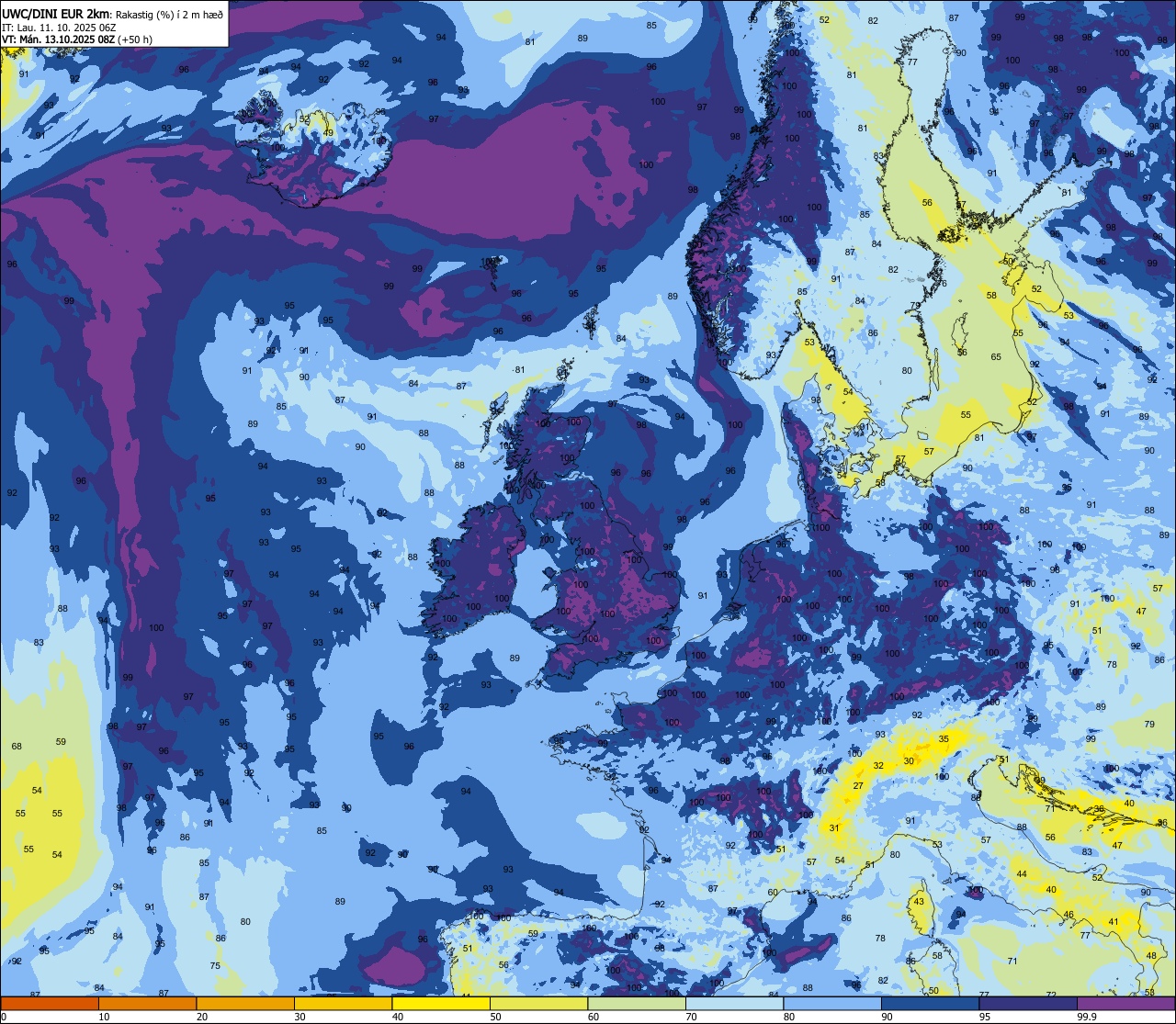Click the 20–30 amber legend segment
This screenshot has width=1176, height=1024.
click(x=245, y=1003)
